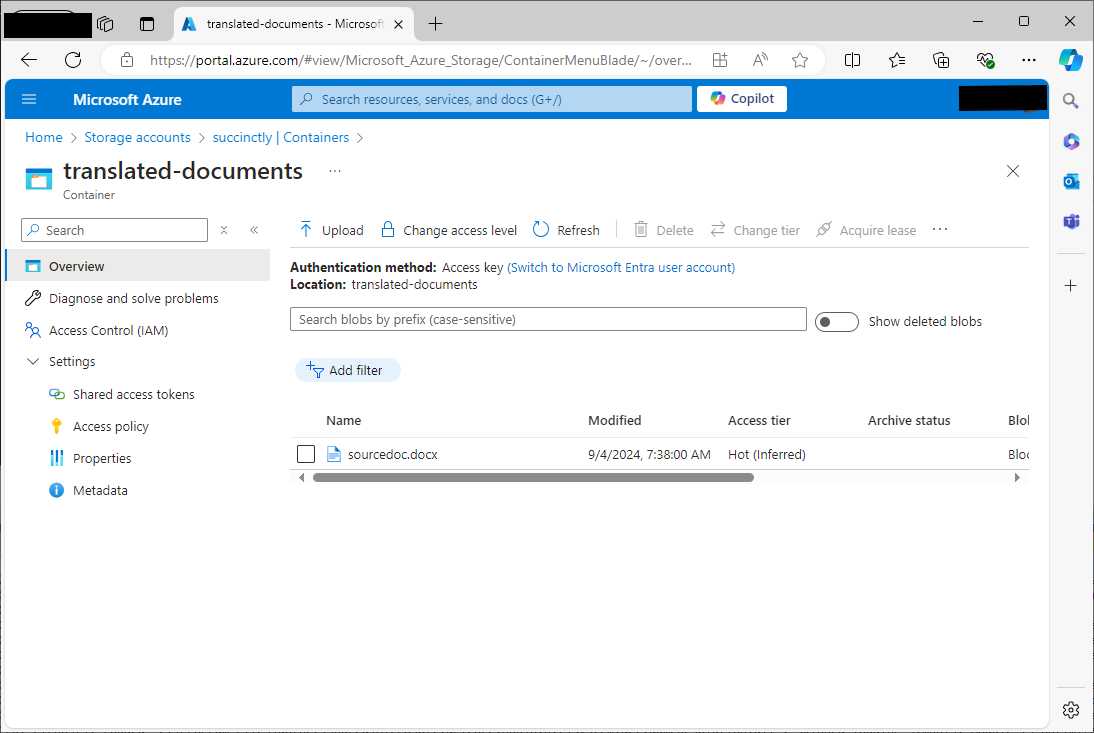1094x733 pixels.
Task: Click inside the search blobs by prefix field
Action: [x=548, y=319]
